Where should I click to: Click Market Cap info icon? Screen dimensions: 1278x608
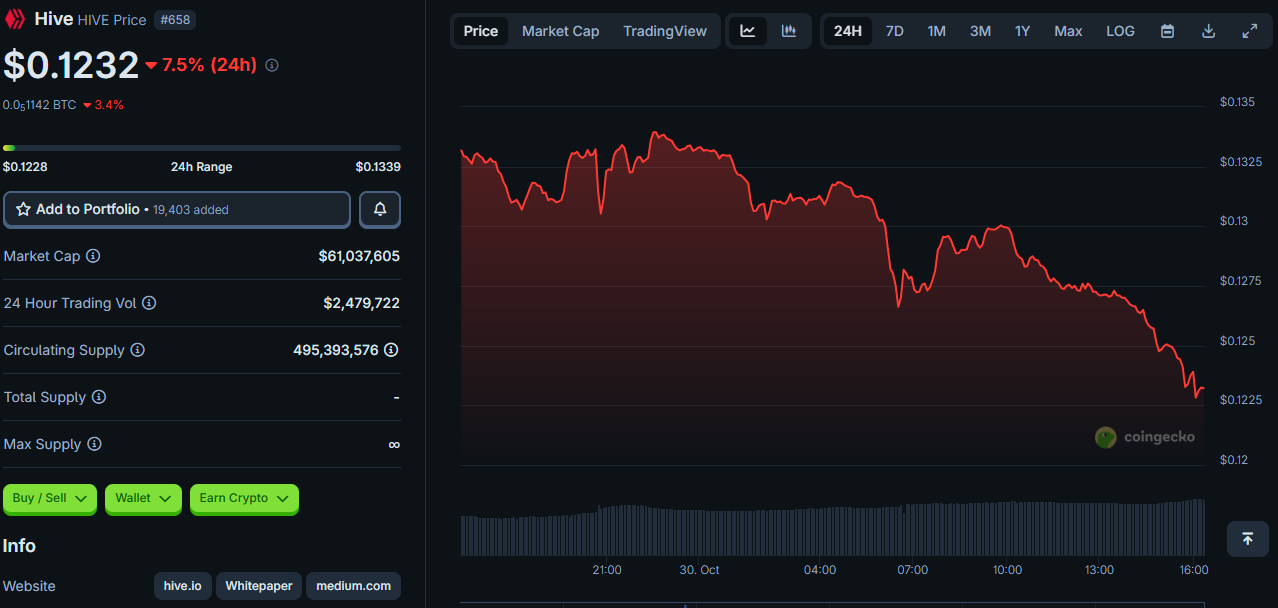click(x=93, y=256)
